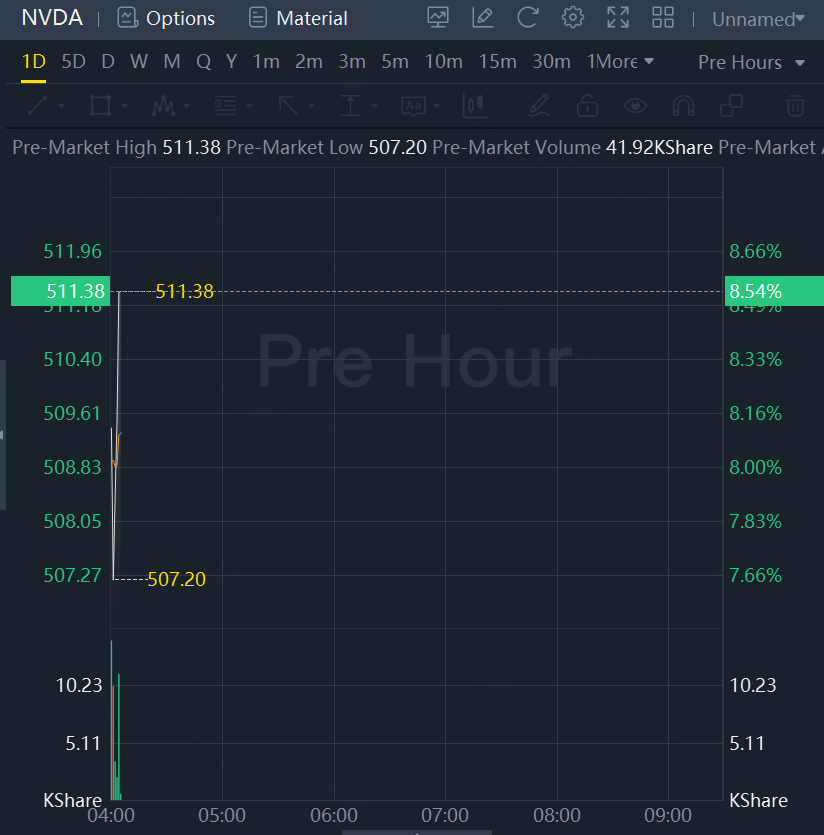824x835 pixels.
Task: Toggle the candlestick indicator icon in drawing bar
Action: coord(475,105)
